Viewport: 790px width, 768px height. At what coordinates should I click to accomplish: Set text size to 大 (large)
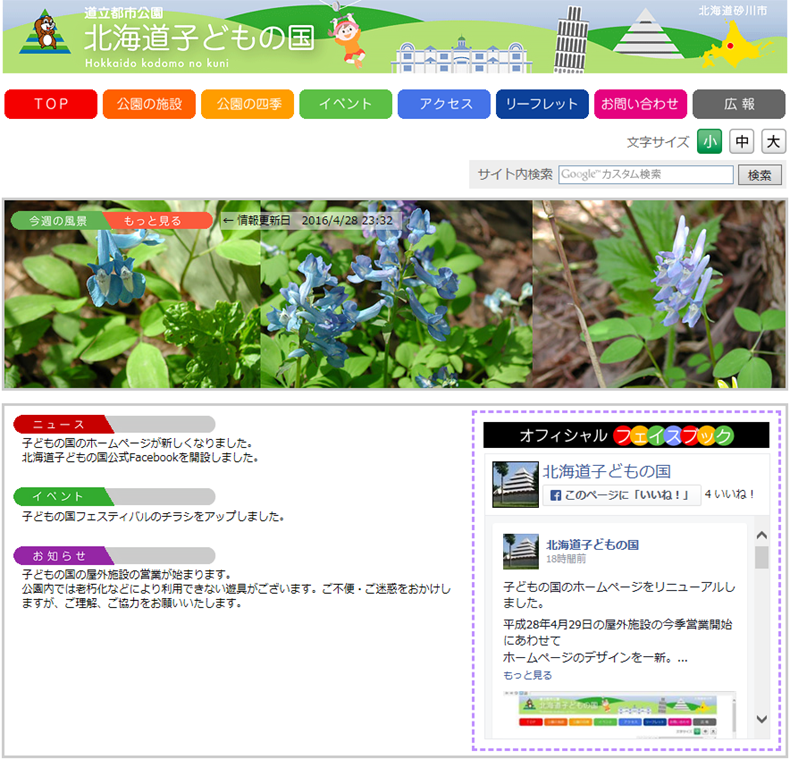pyautogui.click(x=773, y=142)
